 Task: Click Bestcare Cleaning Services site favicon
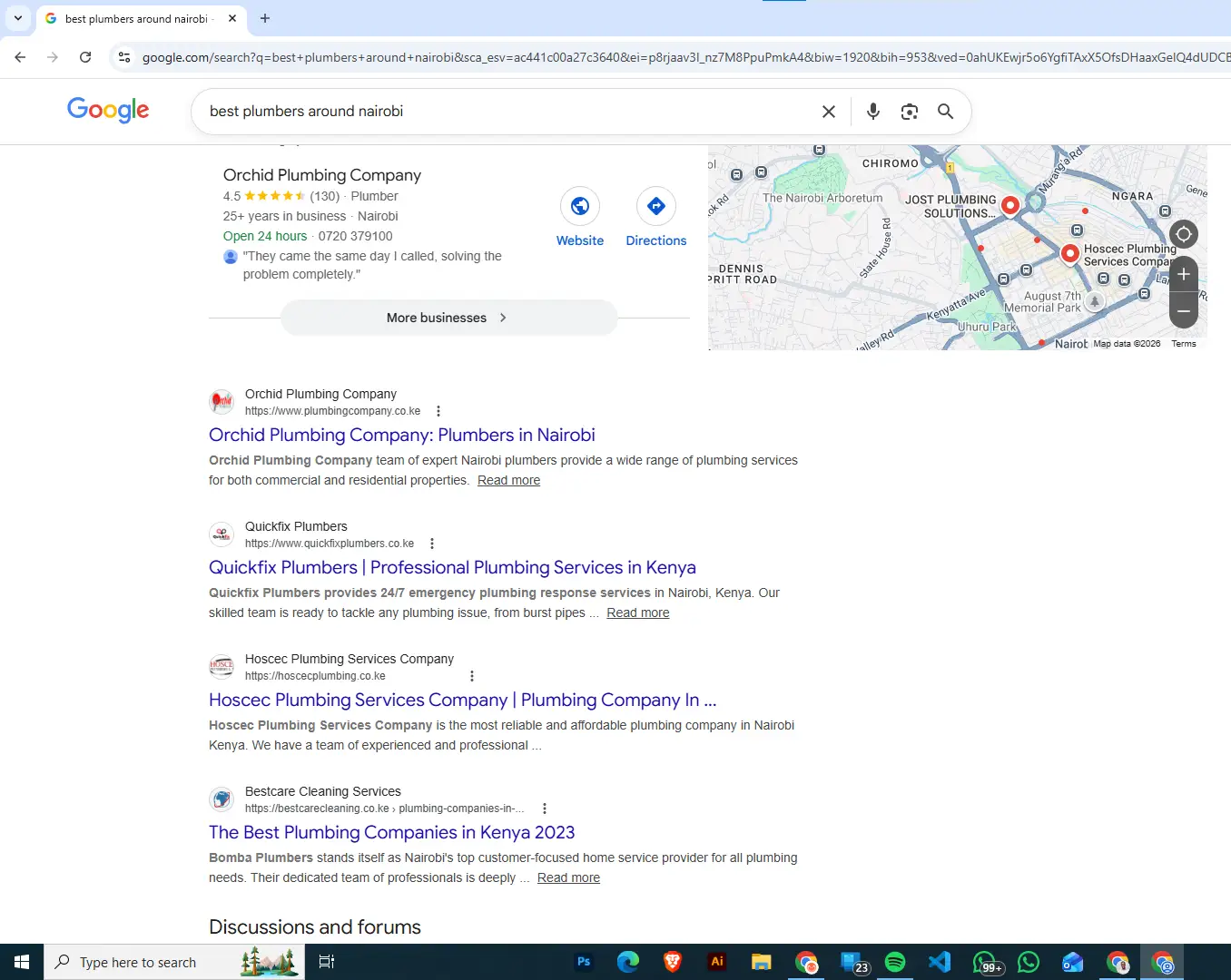pos(222,799)
